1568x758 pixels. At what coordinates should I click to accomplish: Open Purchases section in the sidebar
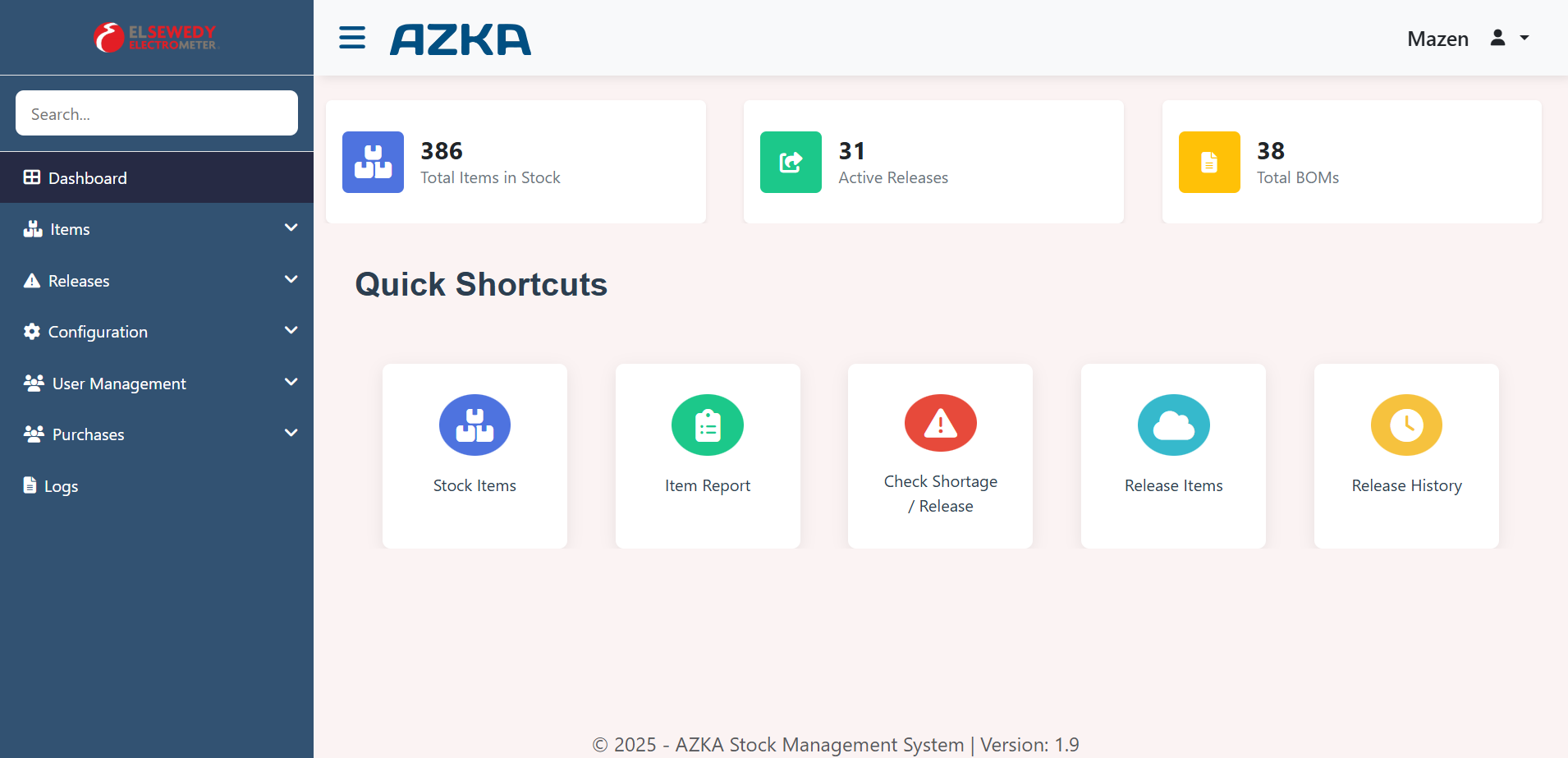coord(88,434)
